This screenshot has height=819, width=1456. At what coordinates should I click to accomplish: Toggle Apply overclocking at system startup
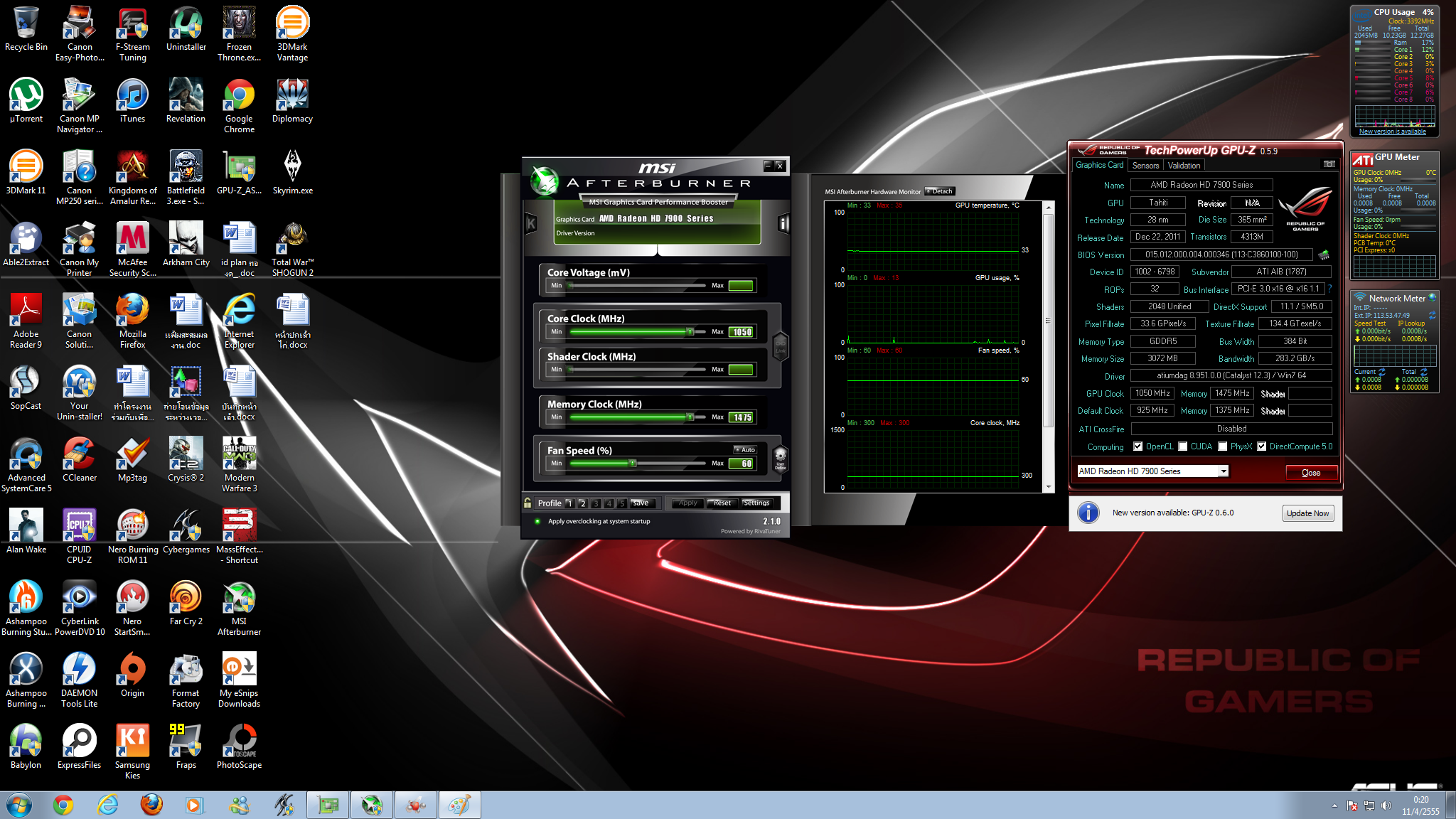(x=537, y=521)
